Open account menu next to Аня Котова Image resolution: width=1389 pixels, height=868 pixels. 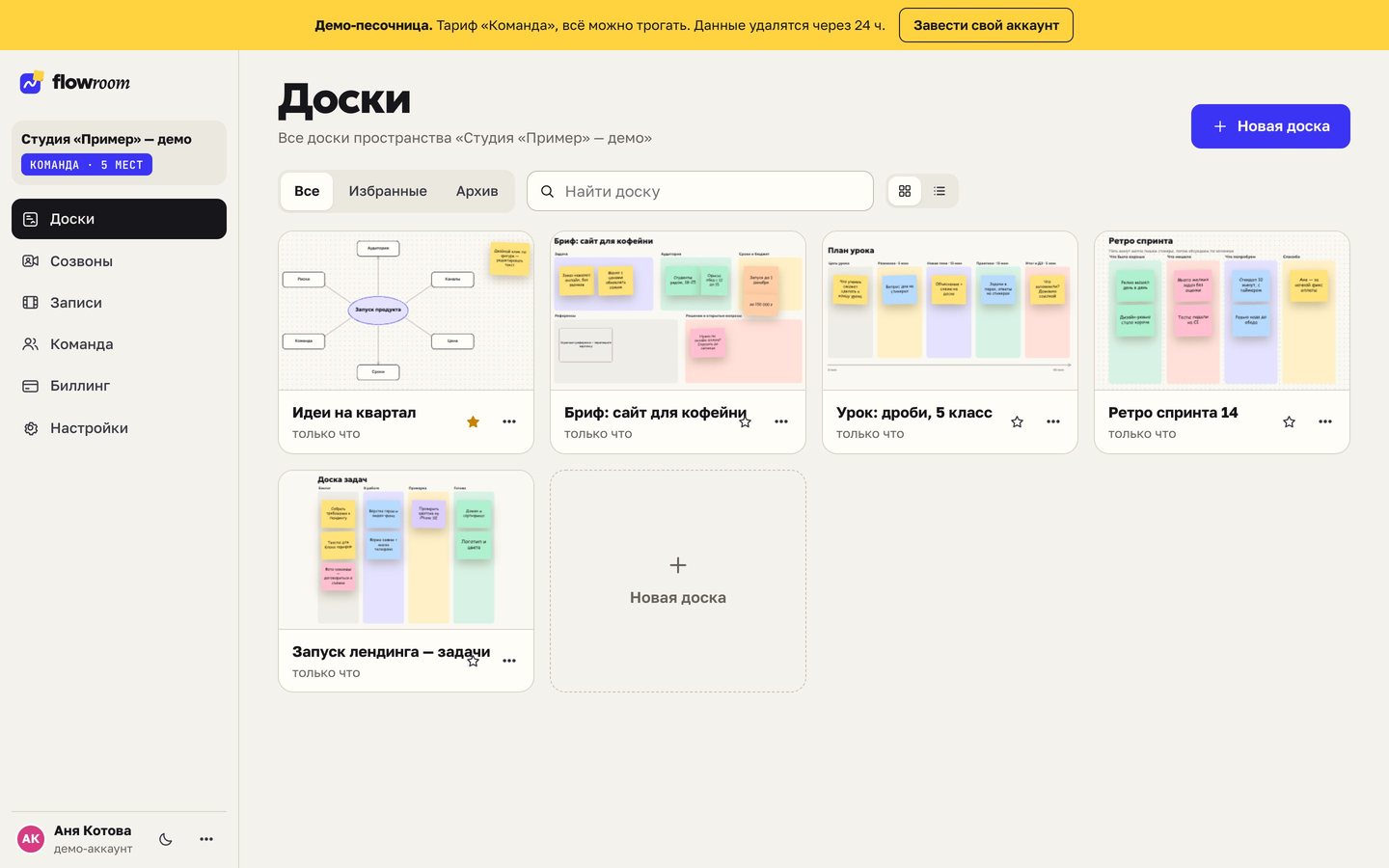pyautogui.click(x=206, y=839)
